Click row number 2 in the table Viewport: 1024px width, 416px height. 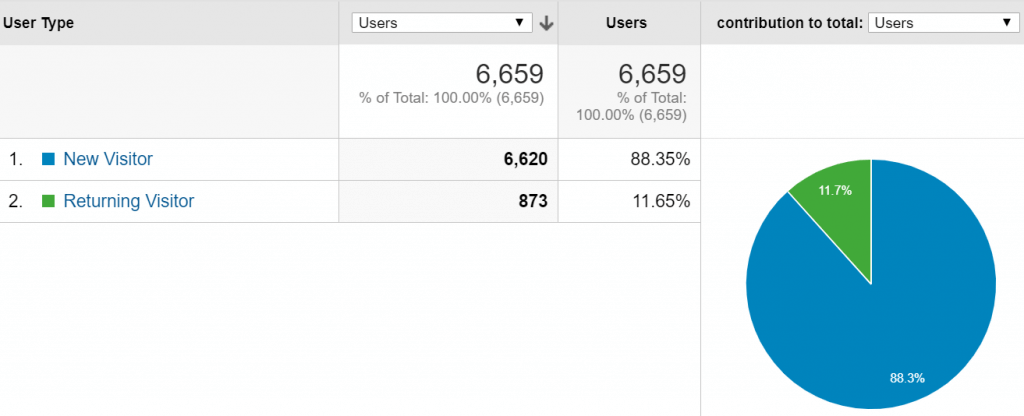(15, 201)
